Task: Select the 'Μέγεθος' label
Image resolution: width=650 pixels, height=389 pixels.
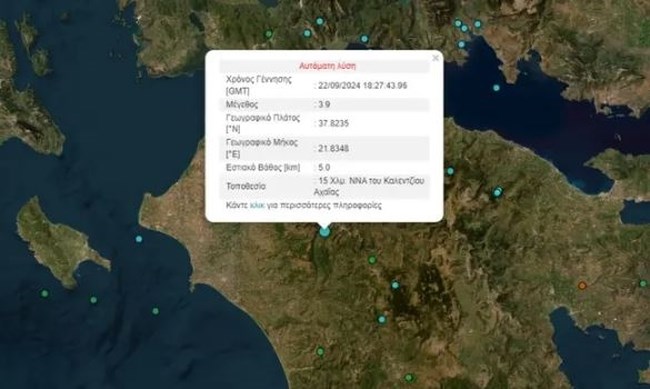Action: [242, 105]
